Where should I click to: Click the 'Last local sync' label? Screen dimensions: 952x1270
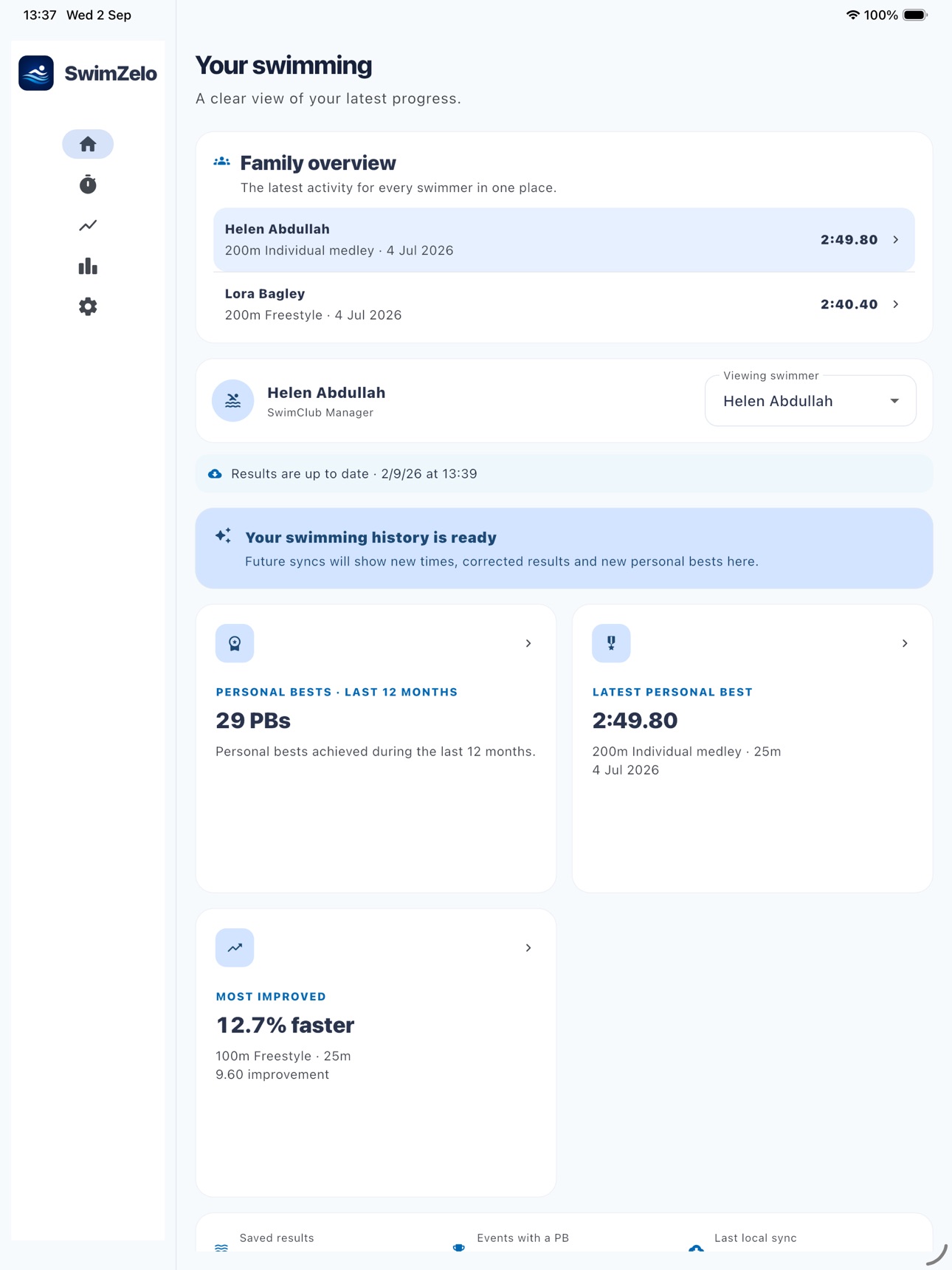click(x=756, y=1238)
